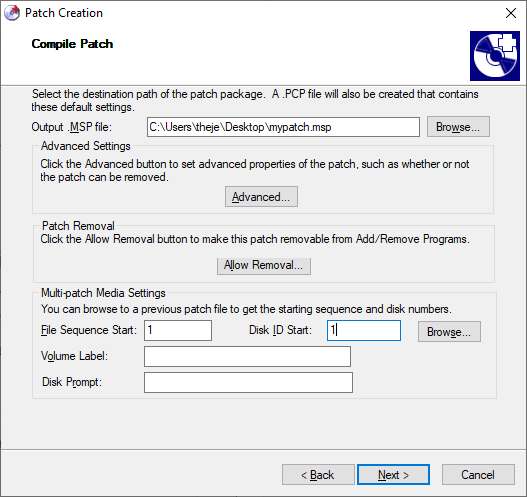This screenshot has height=497, width=527.
Task: Open the Advanced patch settings
Action: click(261, 197)
